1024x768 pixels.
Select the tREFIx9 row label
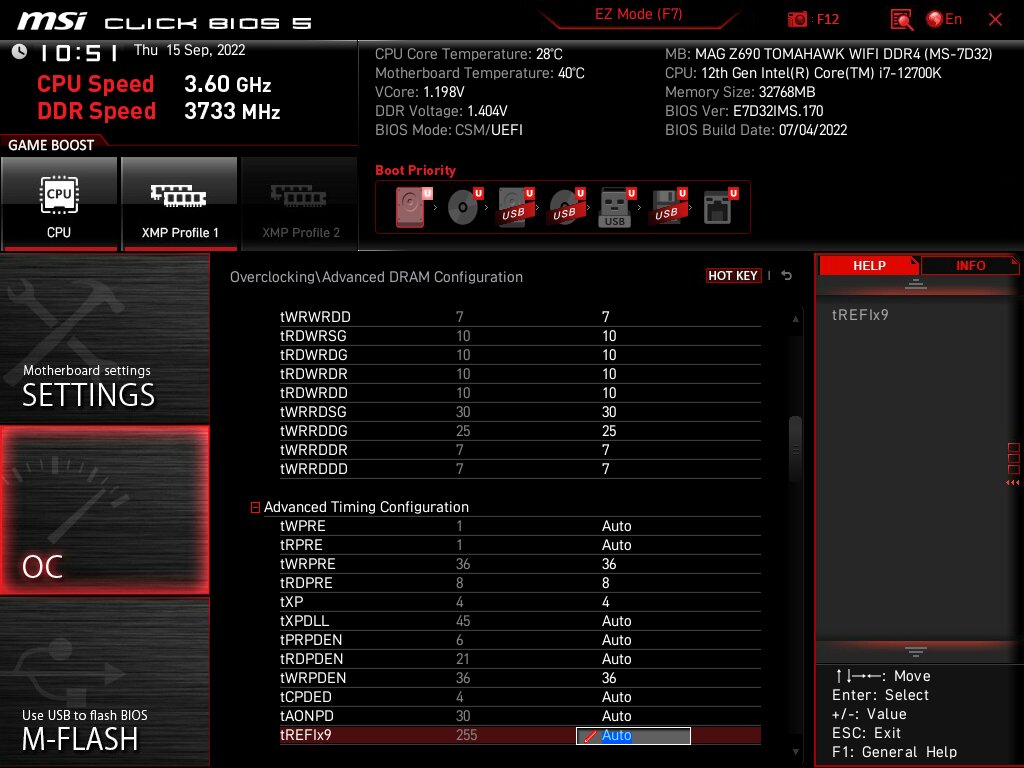tap(306, 735)
